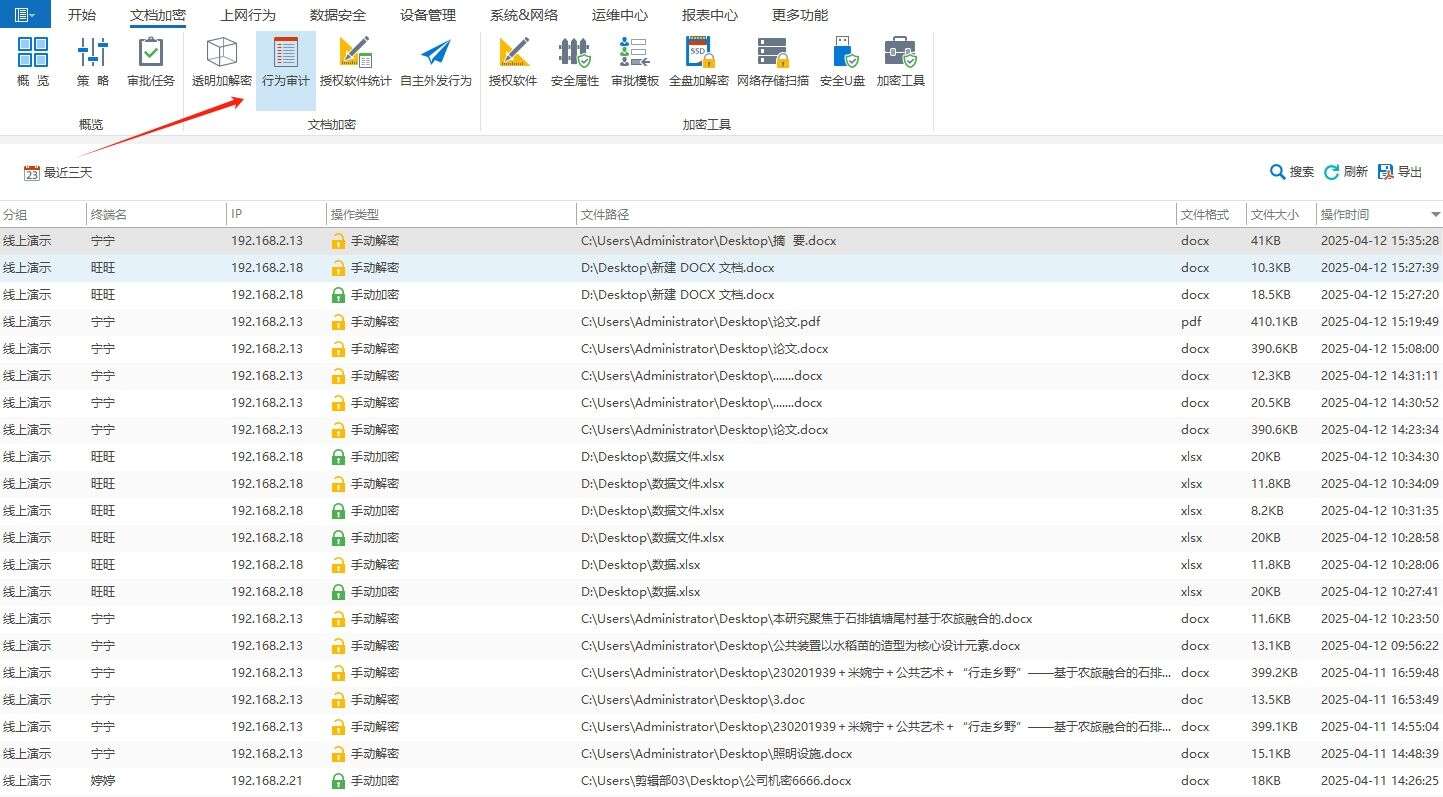打开网络存储扫描

tap(775, 62)
